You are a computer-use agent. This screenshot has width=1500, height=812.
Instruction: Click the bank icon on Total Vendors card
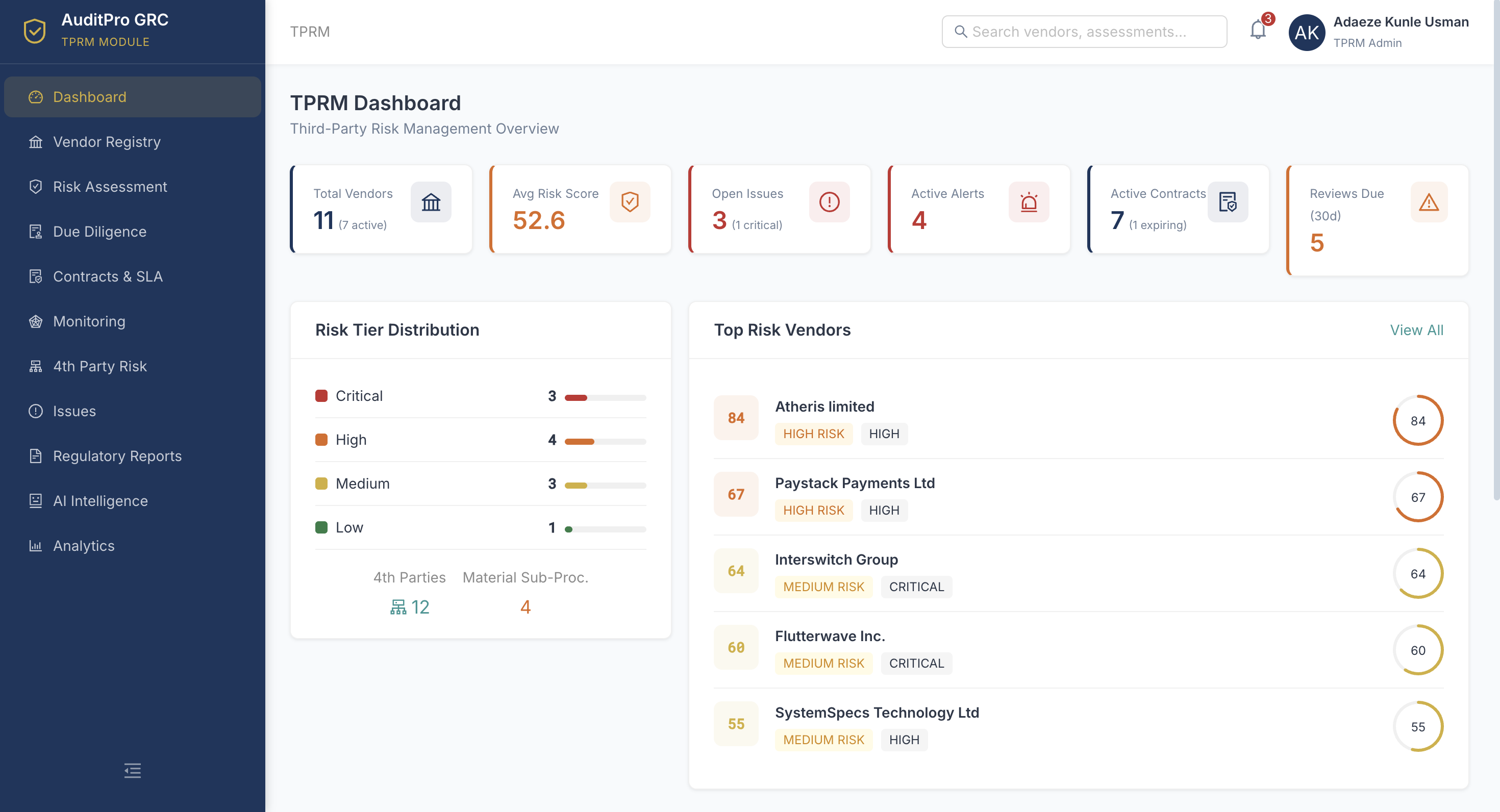tap(431, 202)
